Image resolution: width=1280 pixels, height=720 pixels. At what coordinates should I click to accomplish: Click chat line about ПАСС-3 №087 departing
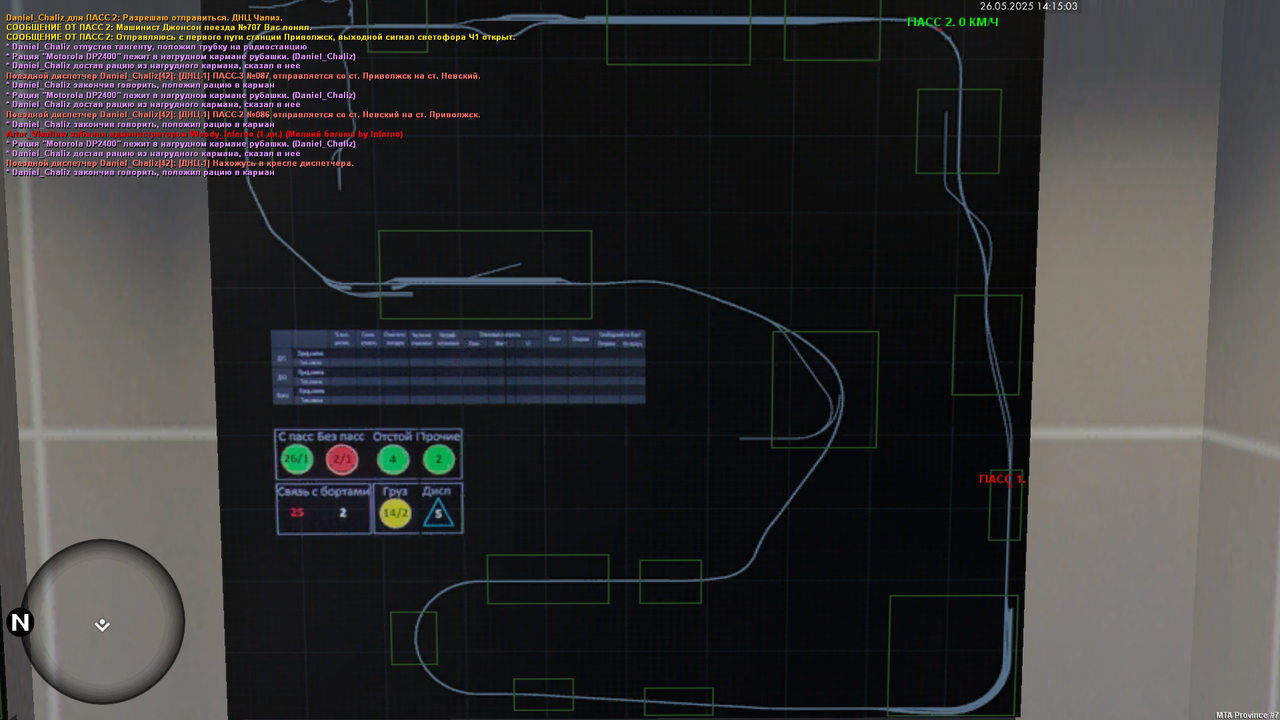[243, 76]
